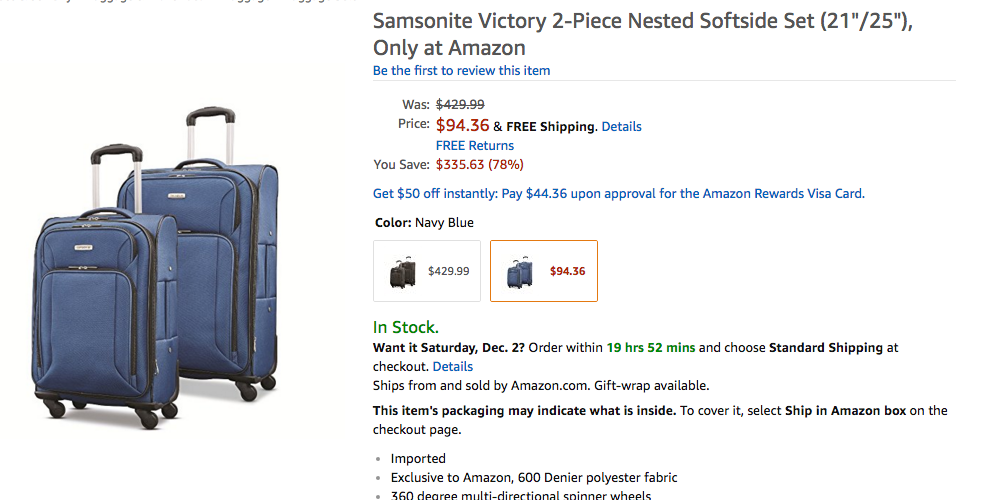Click the "19 hrs 52 mins" countdown text
Viewport: 996px width, 500px height.
[650, 348]
